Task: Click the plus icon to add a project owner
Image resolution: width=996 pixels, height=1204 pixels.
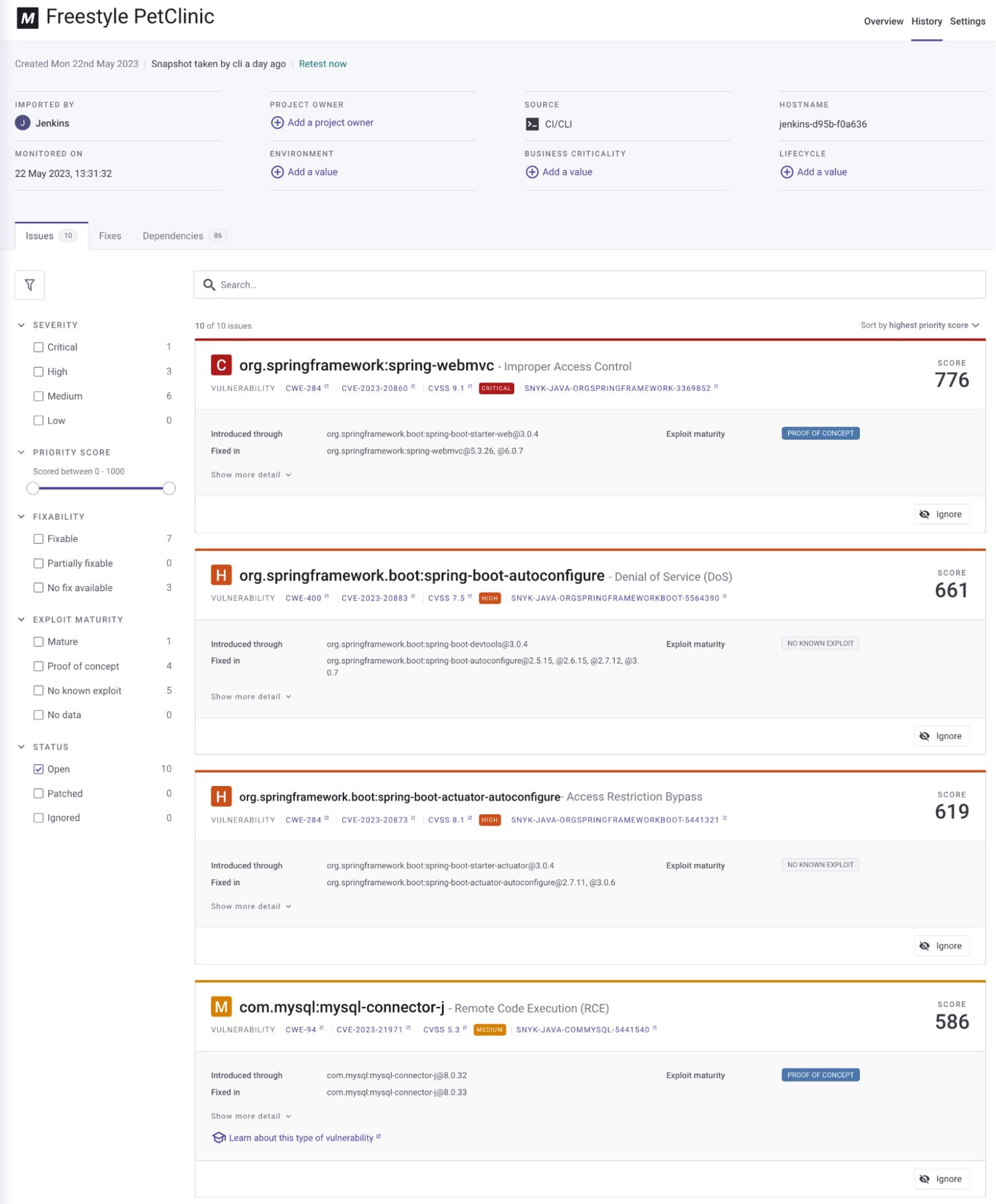Action: (278, 122)
